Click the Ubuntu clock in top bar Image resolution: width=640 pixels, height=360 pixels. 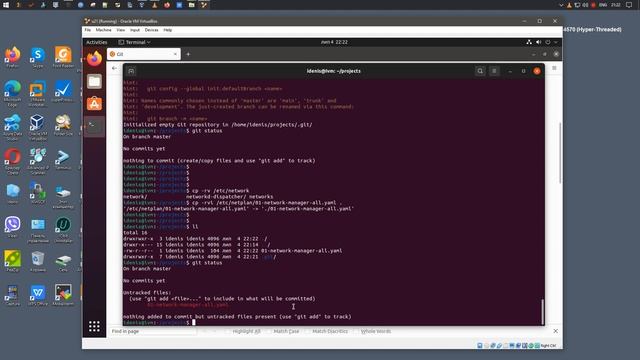[334, 42]
